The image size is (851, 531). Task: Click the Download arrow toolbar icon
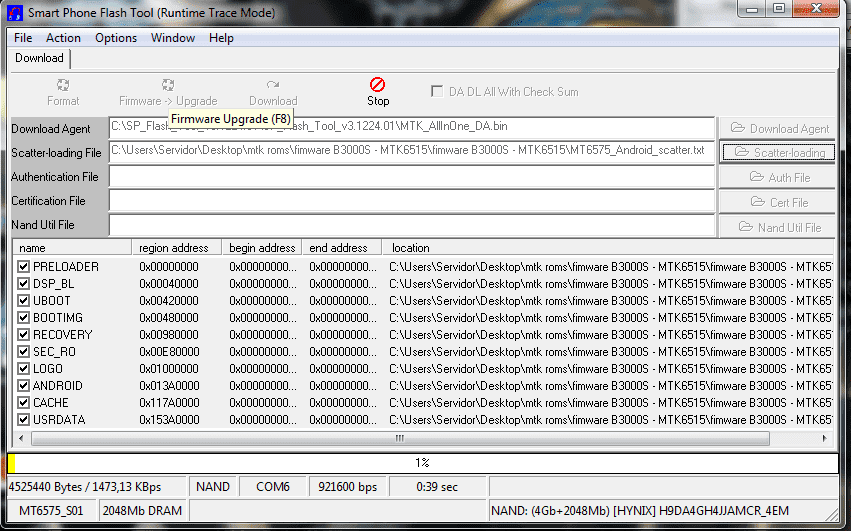coord(272,85)
